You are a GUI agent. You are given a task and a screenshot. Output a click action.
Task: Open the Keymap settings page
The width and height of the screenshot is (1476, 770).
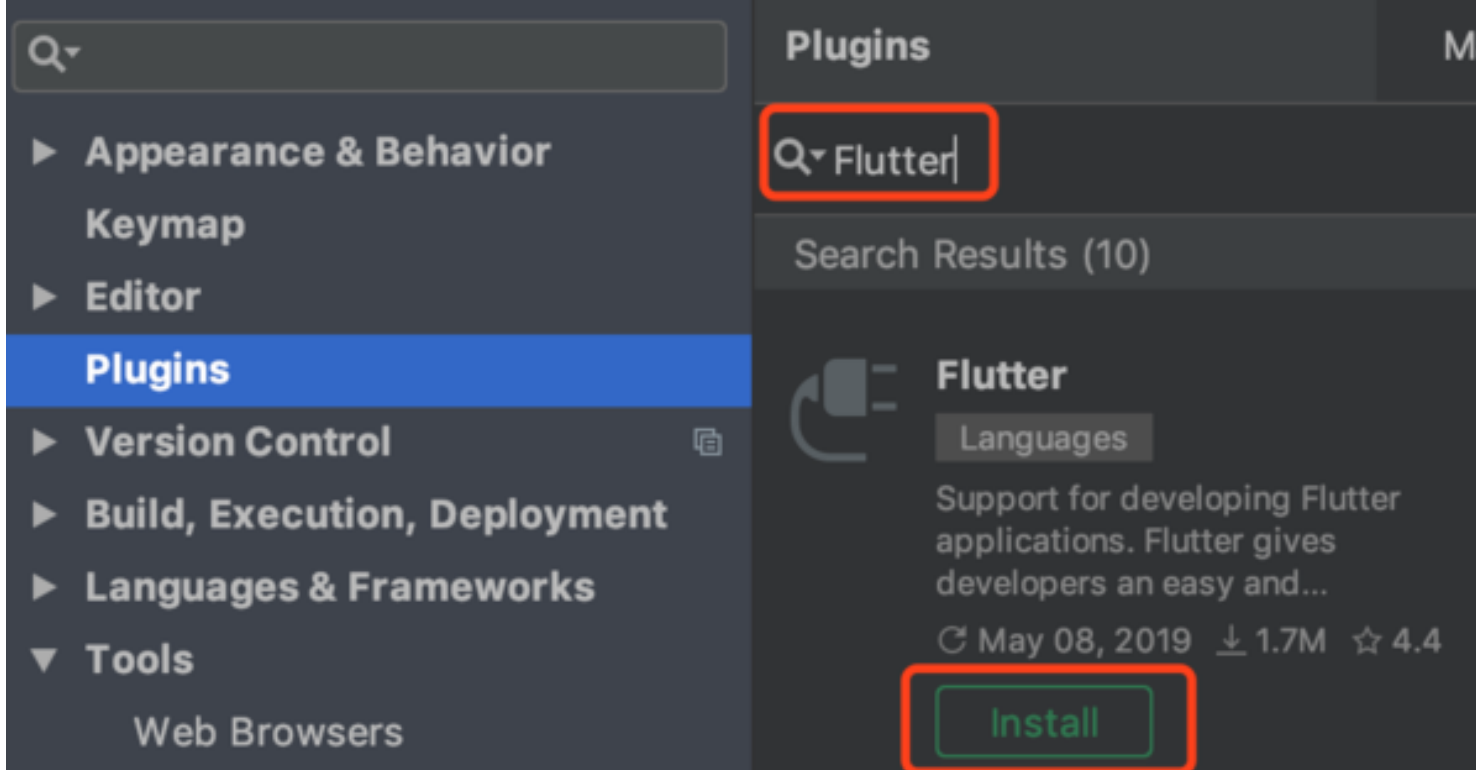pyautogui.click(x=164, y=224)
